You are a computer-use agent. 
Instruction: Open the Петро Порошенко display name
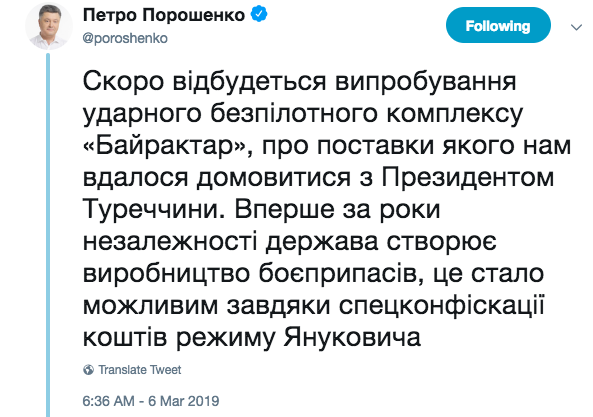[164, 15]
